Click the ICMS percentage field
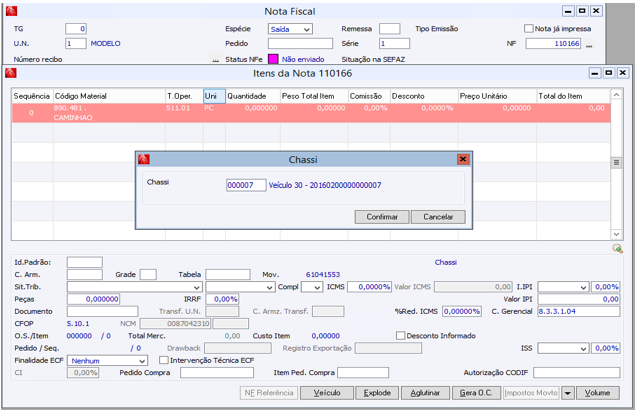 point(370,287)
